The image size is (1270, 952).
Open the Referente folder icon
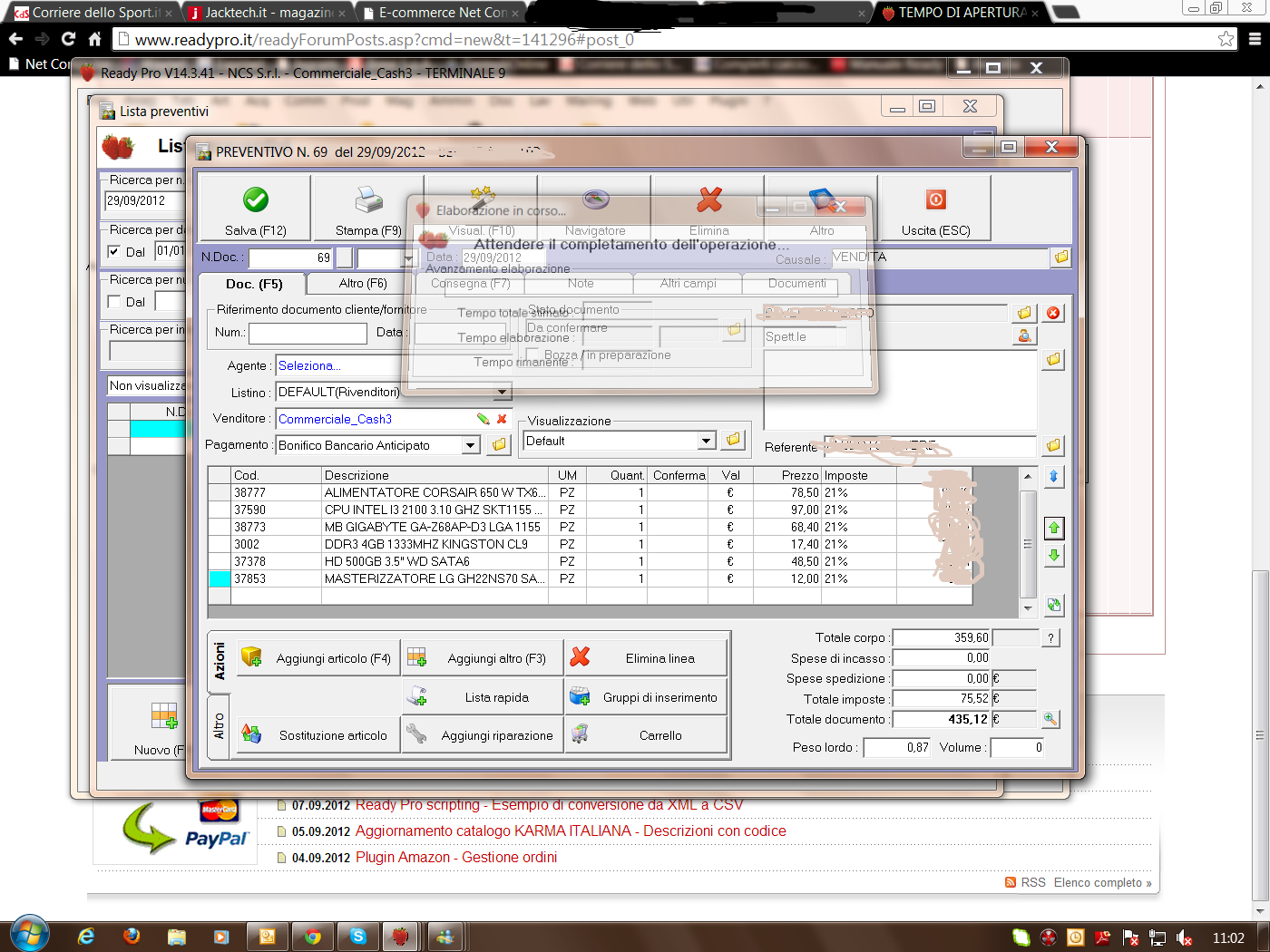(x=1052, y=445)
